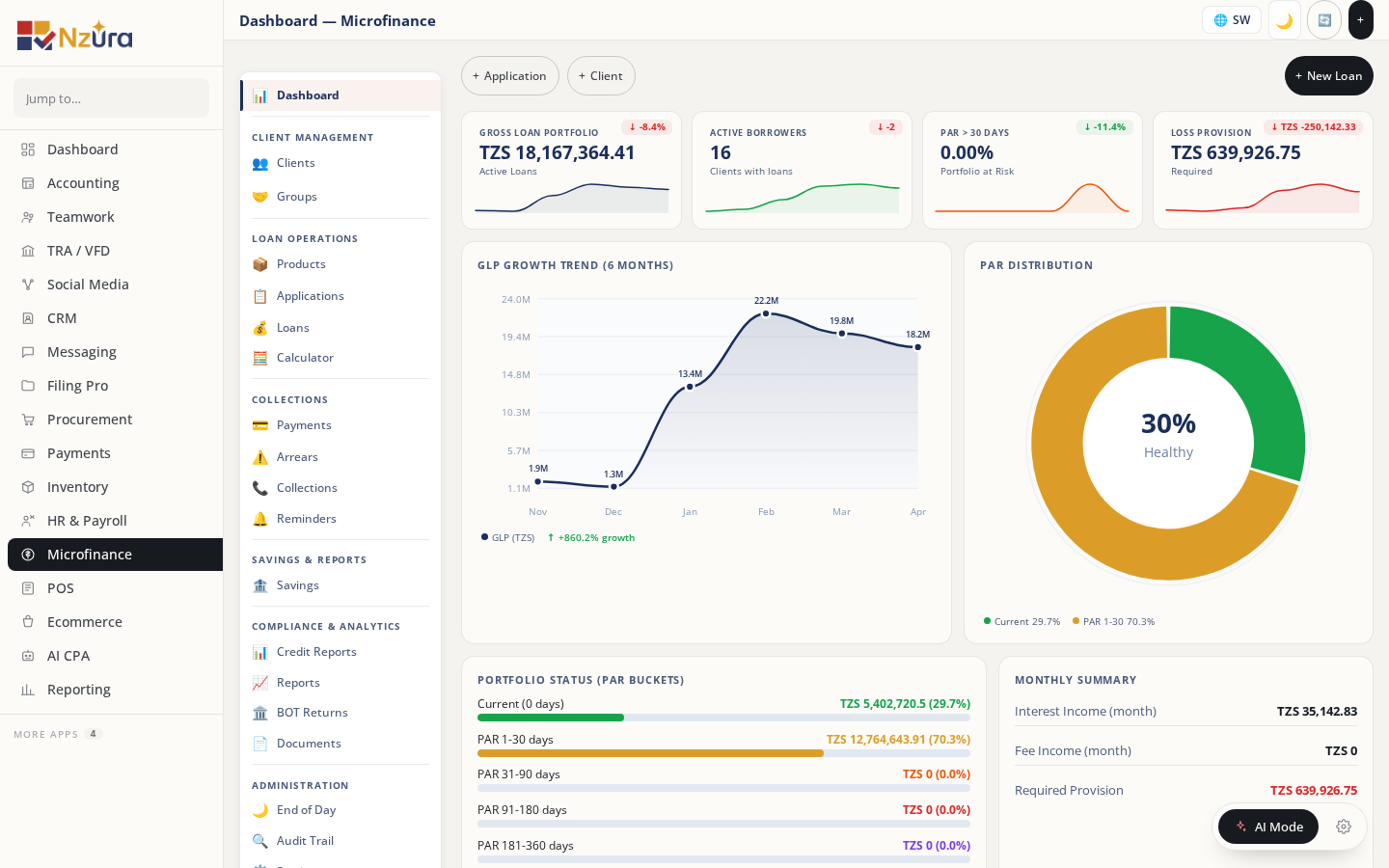This screenshot has width=1389, height=868.
Task: Open the Social Media module
Action: (x=115, y=285)
